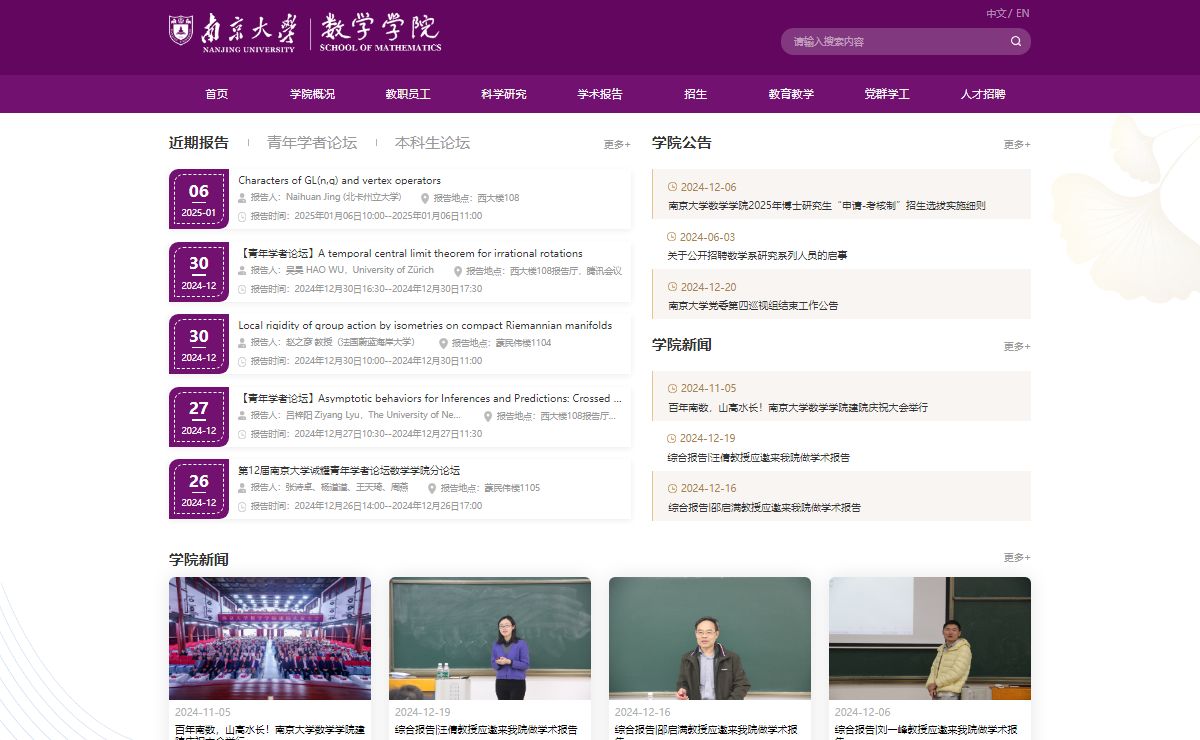Image resolution: width=1200 pixels, height=740 pixels.
Task: Open the 招生 menu
Action: pyautogui.click(x=696, y=94)
